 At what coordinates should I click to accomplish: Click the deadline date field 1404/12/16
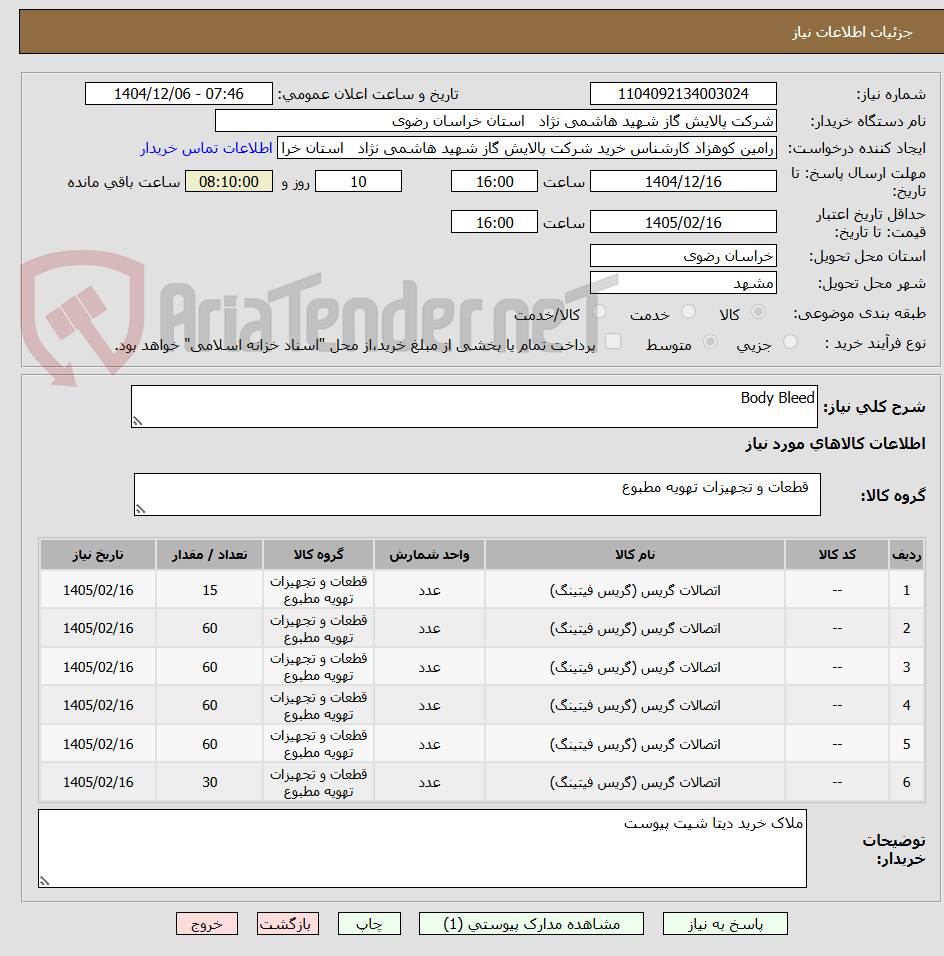click(683, 182)
